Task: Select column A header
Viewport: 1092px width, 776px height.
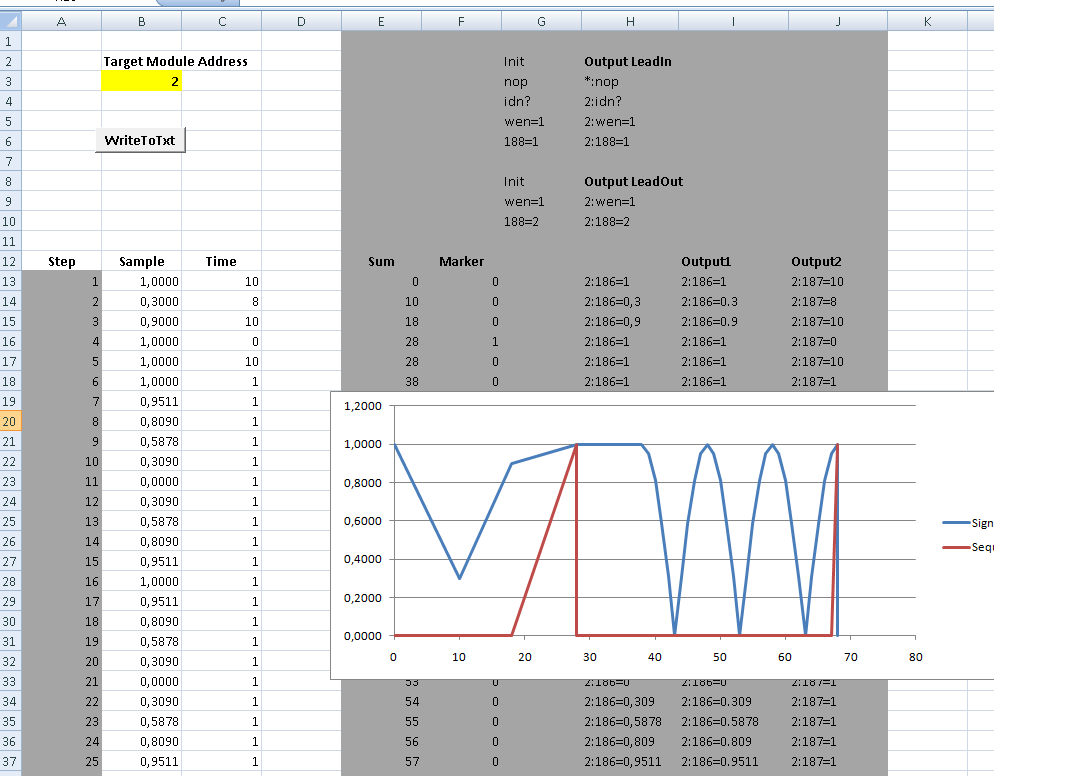Action: [61, 22]
